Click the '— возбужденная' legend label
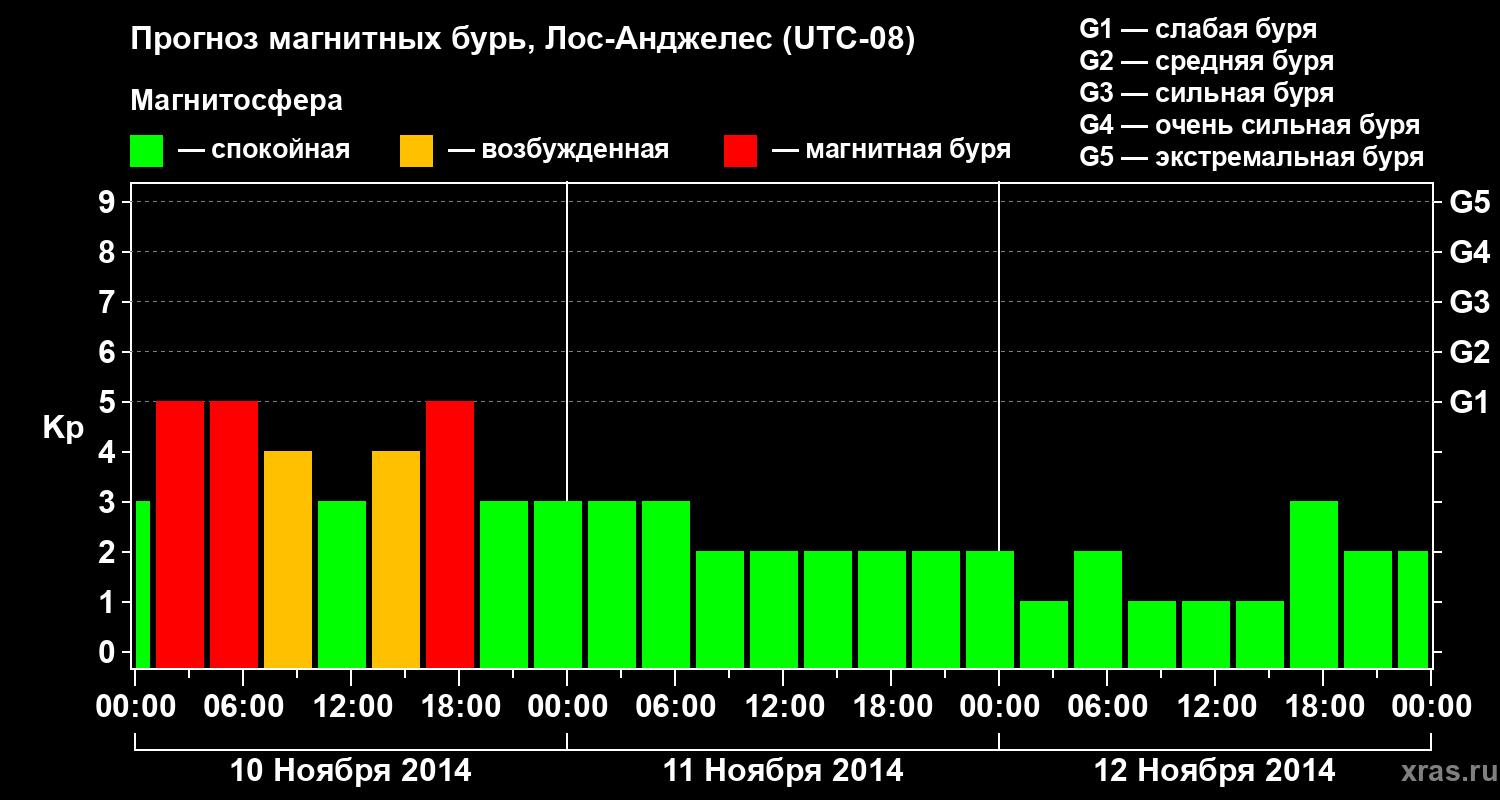 [x=558, y=151]
